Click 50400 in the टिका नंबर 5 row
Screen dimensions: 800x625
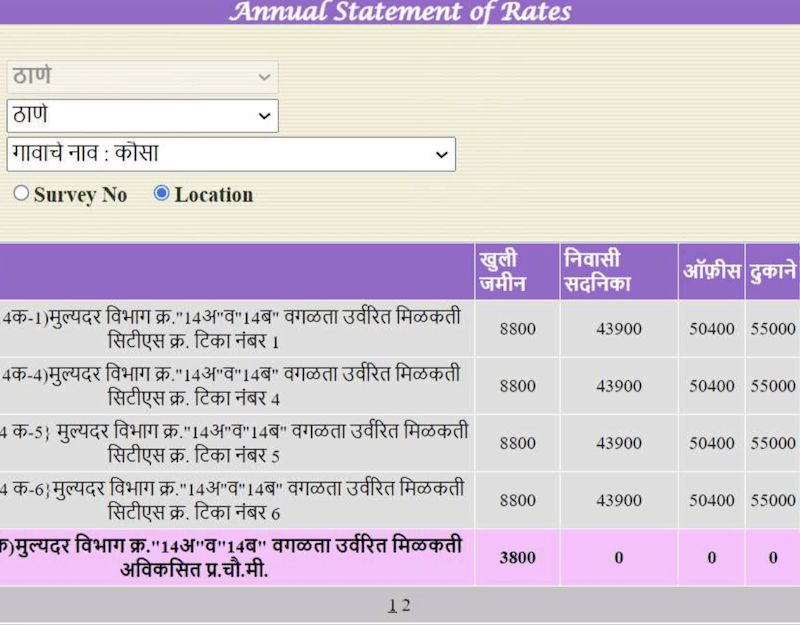pos(712,443)
